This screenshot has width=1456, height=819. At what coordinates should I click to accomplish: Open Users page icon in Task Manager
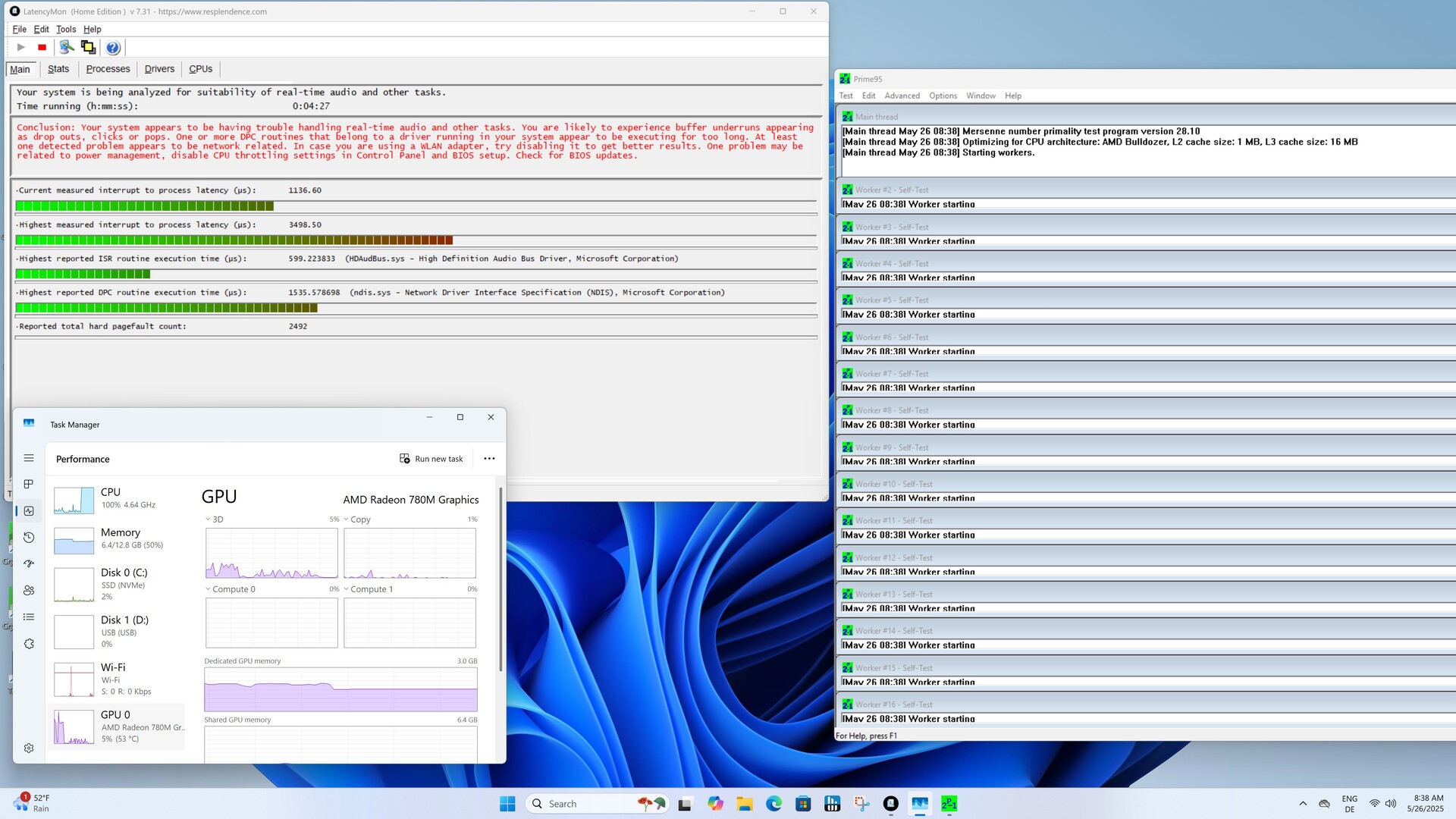29,591
